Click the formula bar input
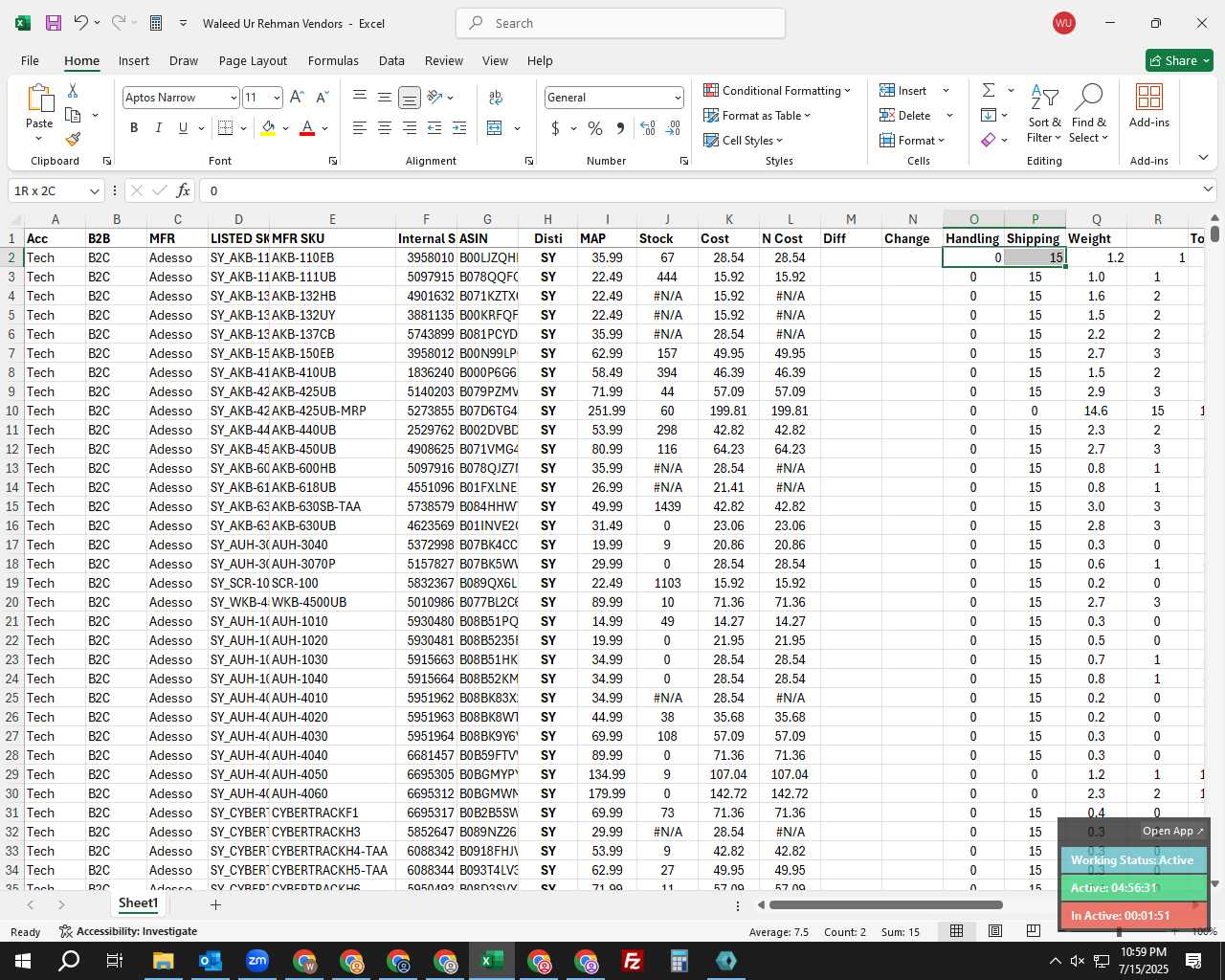The width and height of the screenshot is (1225, 980). point(699,190)
